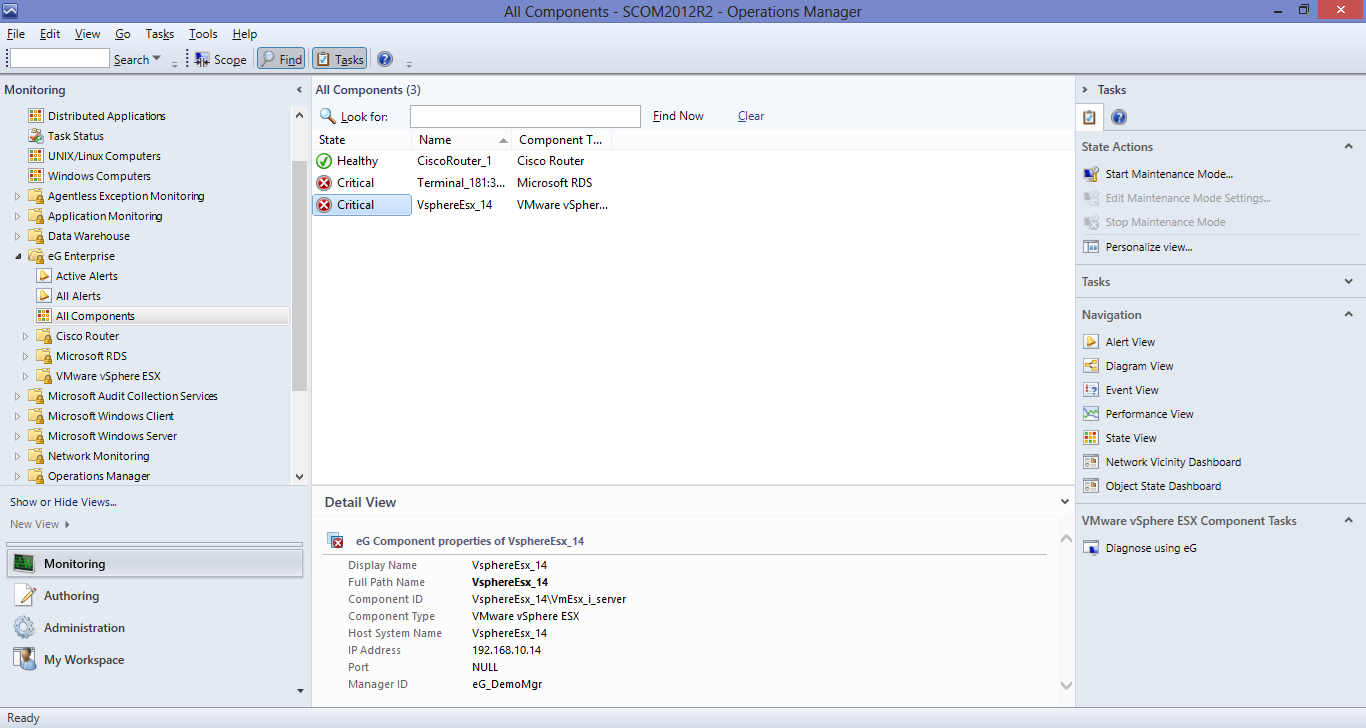Open the Go menu
Screen dimensions: 1366x728
(x=123, y=34)
